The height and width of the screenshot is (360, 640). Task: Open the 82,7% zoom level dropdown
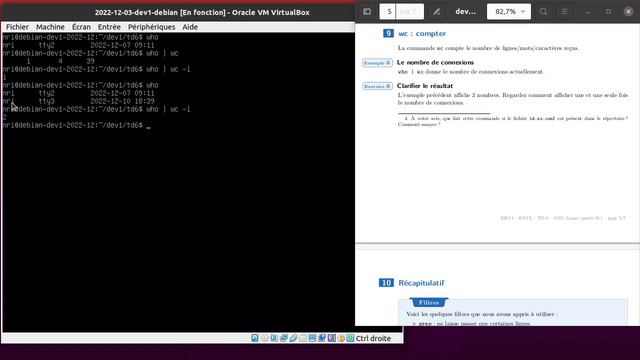pyautogui.click(x=509, y=11)
